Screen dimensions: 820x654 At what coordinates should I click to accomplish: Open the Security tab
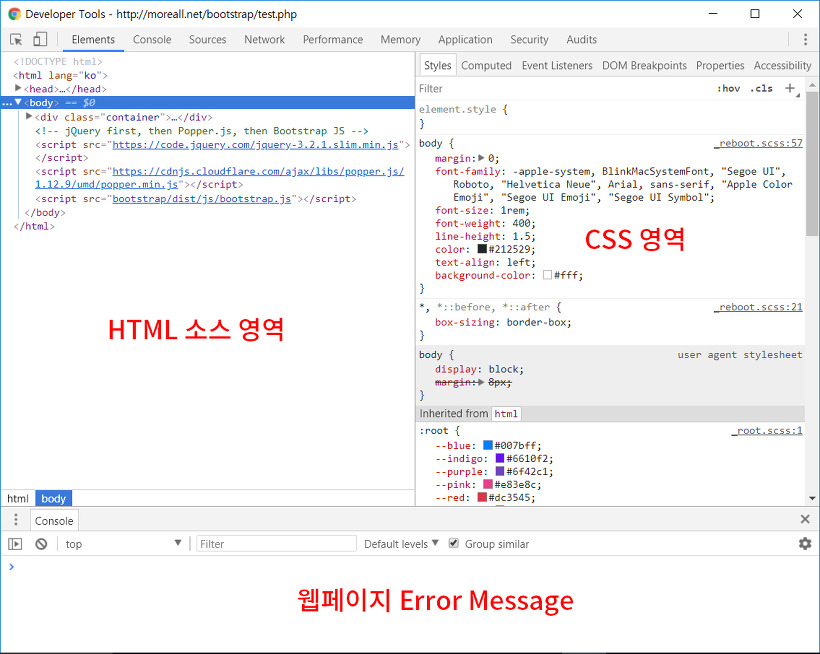pyautogui.click(x=529, y=40)
